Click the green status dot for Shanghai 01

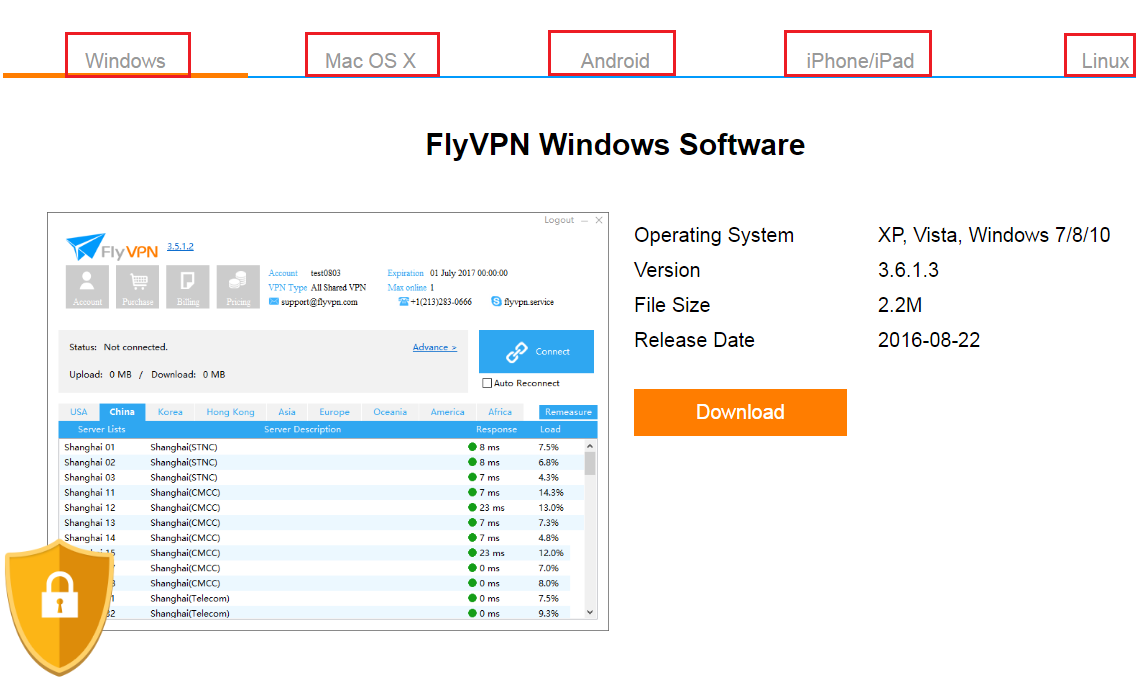(472, 447)
